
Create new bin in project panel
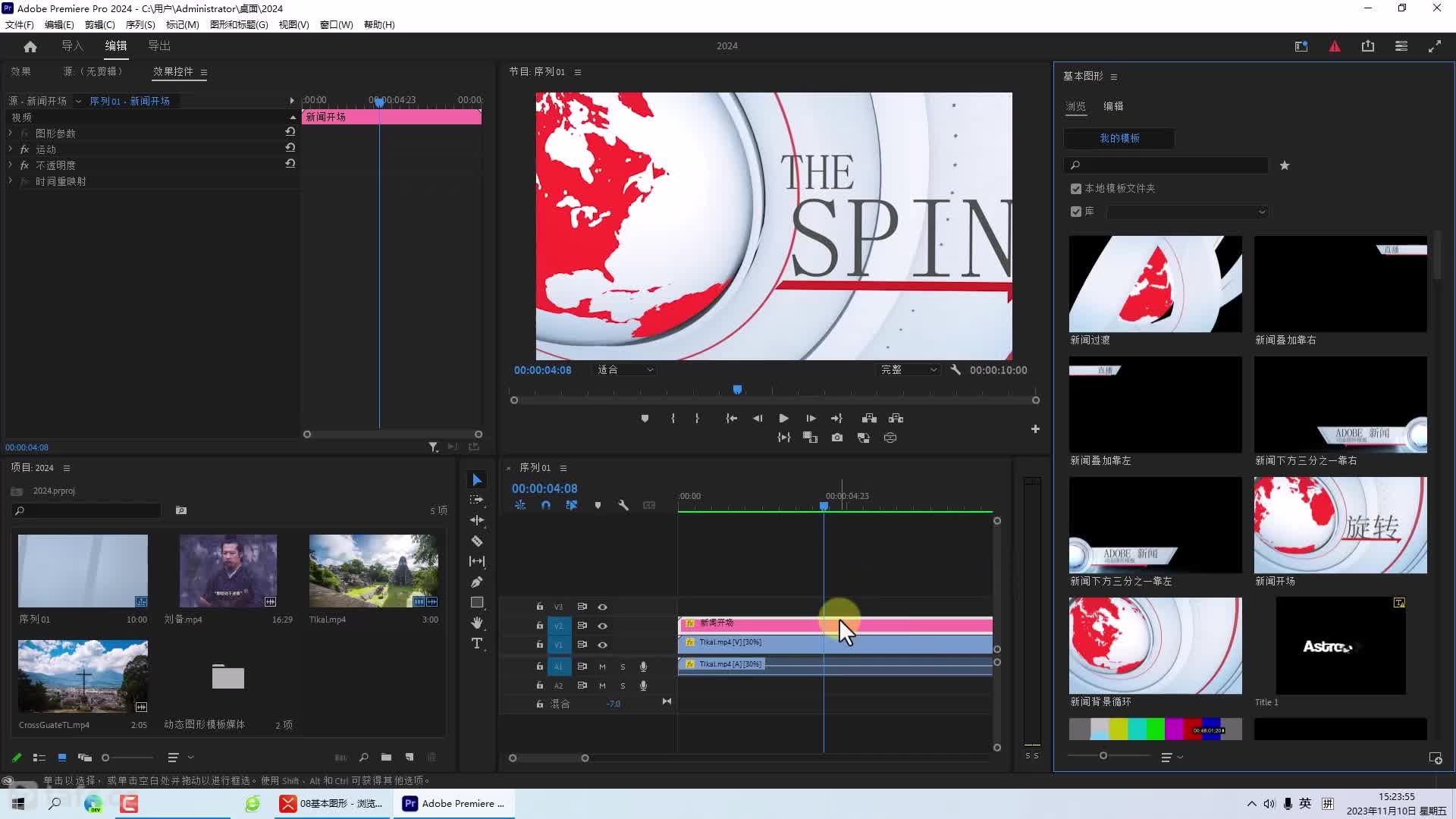coord(386,757)
